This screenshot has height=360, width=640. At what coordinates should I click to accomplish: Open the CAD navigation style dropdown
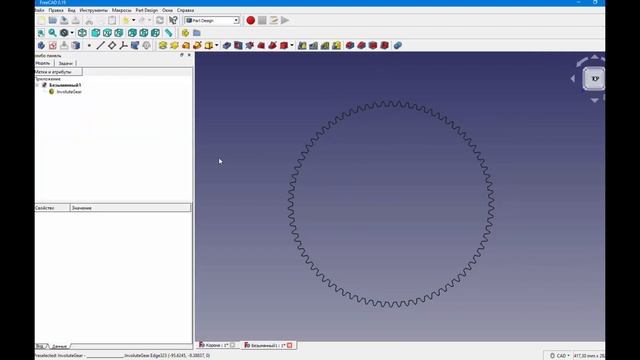click(560, 356)
